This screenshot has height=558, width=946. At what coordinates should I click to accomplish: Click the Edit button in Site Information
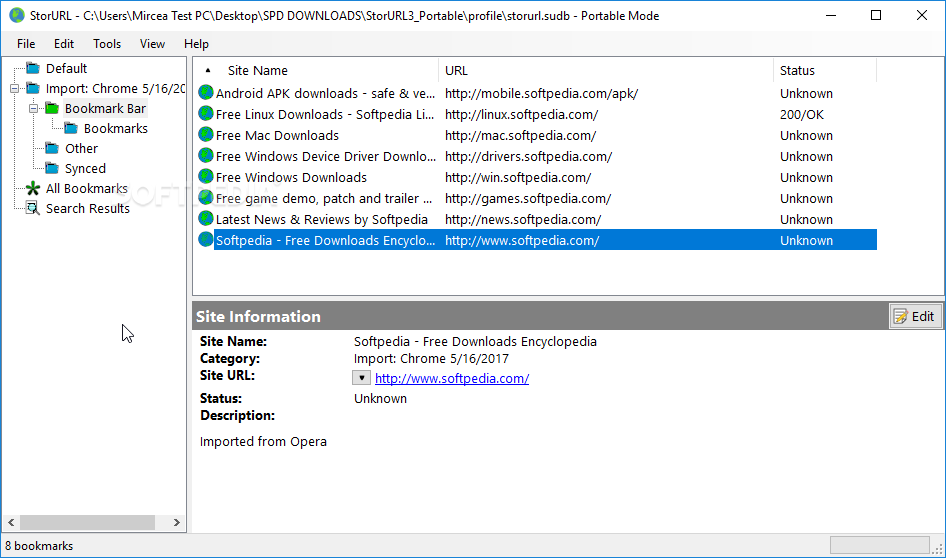[x=915, y=316]
